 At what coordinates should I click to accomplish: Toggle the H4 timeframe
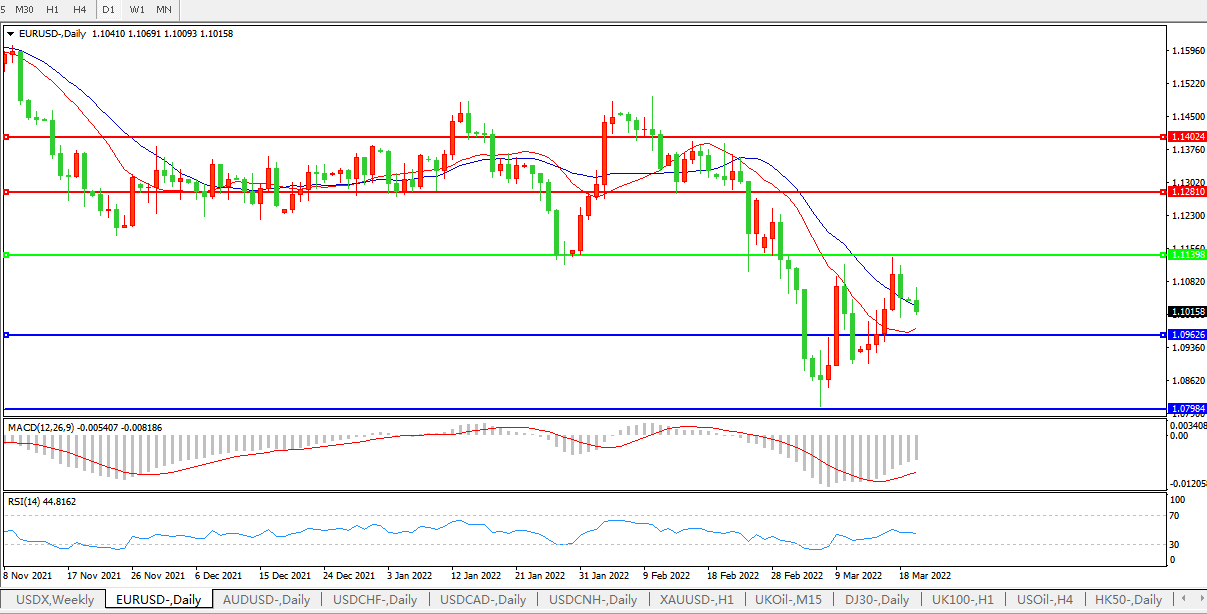pyautogui.click(x=79, y=9)
